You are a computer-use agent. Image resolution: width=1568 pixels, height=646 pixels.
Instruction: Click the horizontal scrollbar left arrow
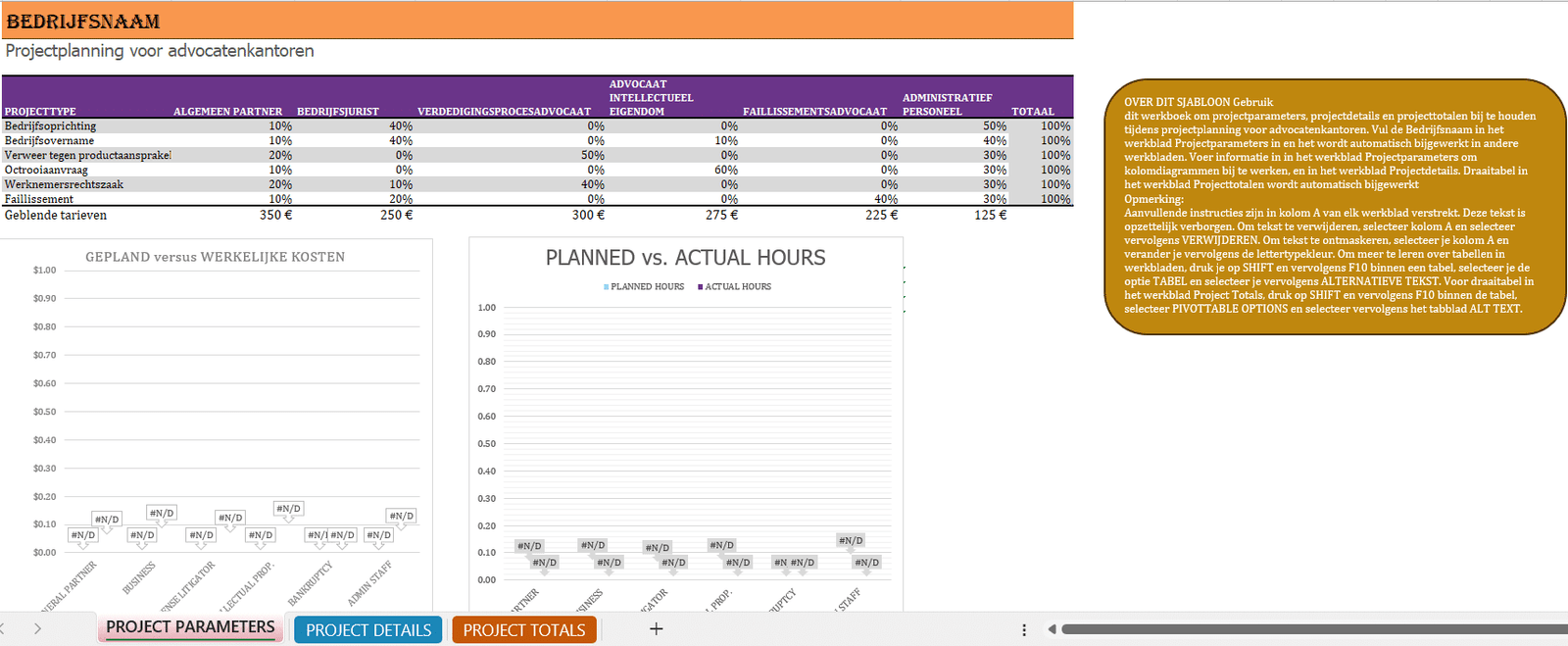pos(1052,629)
